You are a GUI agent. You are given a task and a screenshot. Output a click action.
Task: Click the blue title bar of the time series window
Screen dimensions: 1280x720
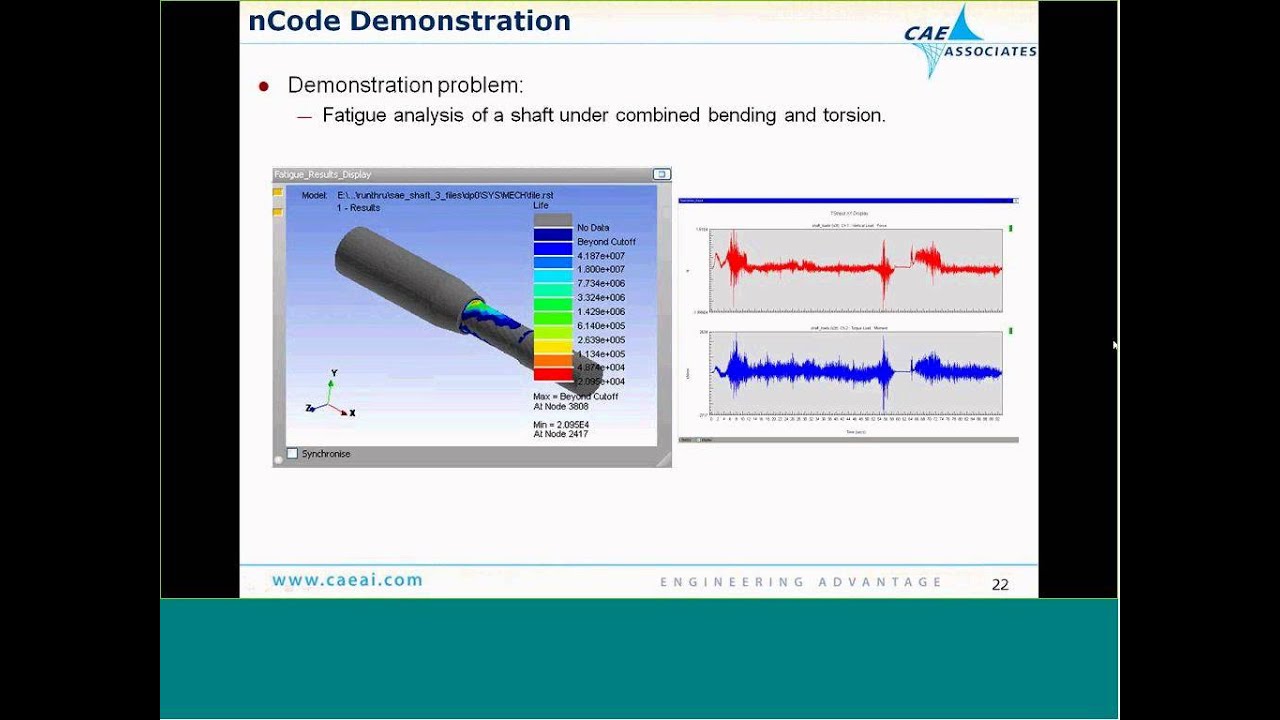(847, 201)
